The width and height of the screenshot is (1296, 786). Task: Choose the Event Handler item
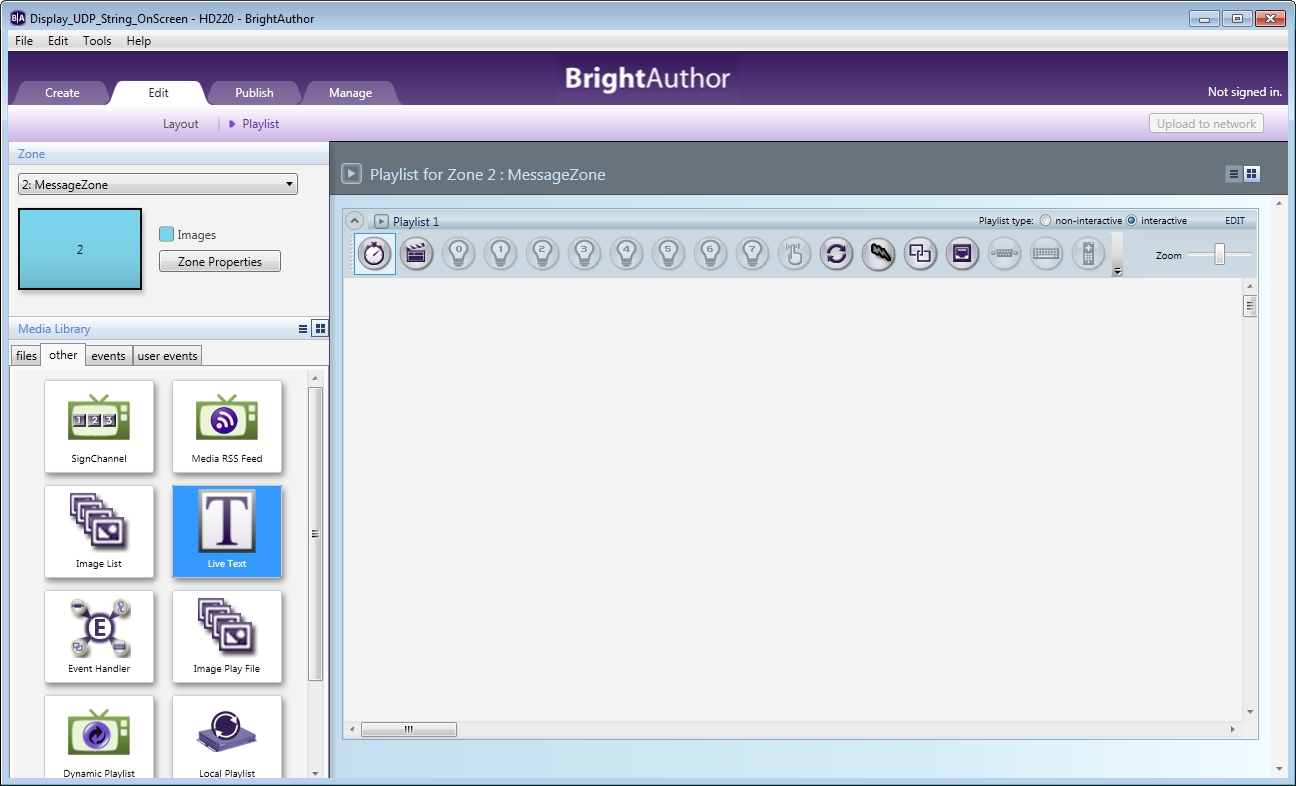click(x=99, y=636)
